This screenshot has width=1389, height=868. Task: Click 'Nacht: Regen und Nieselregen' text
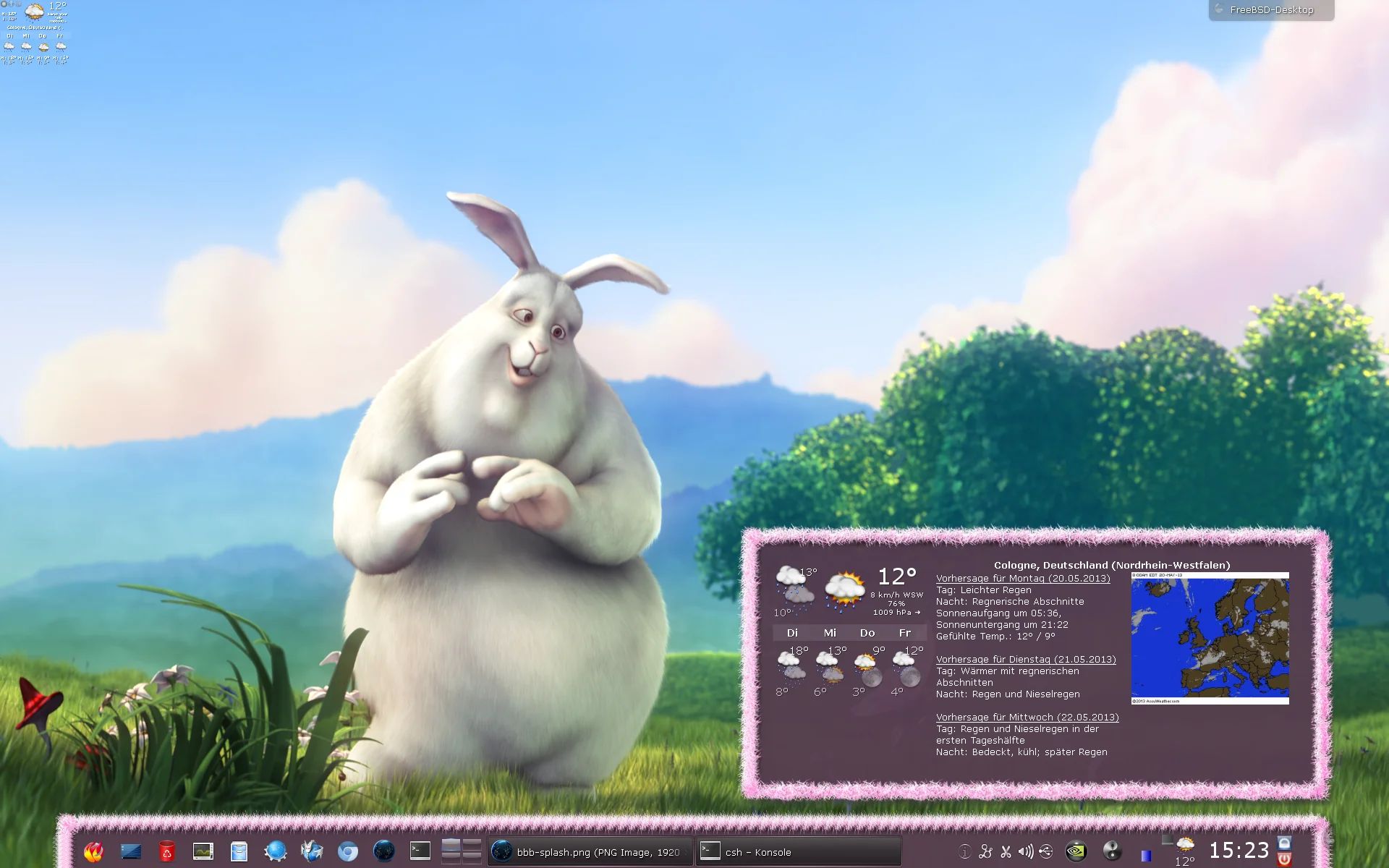tap(1008, 694)
